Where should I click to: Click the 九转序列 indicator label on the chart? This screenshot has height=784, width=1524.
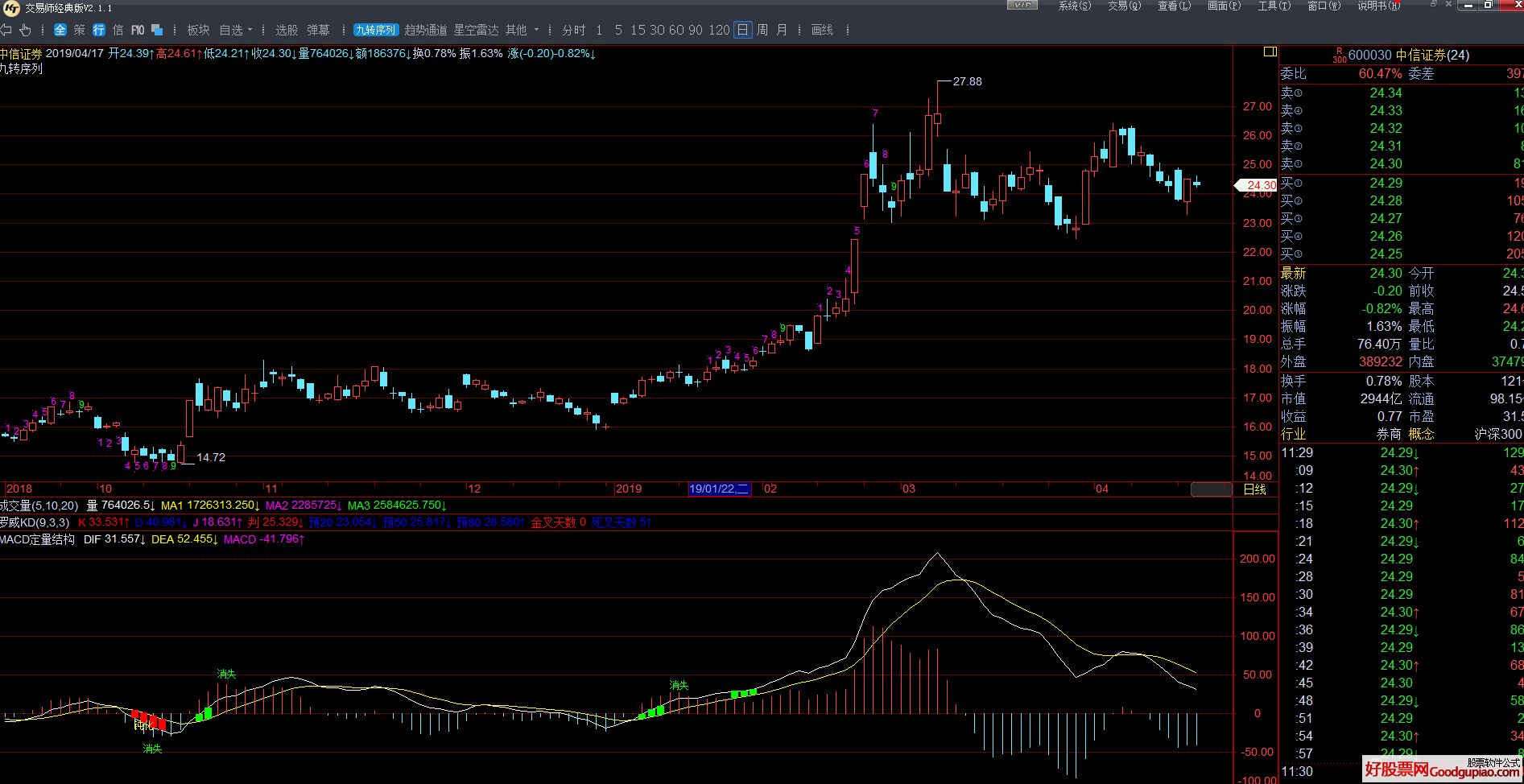21,69
